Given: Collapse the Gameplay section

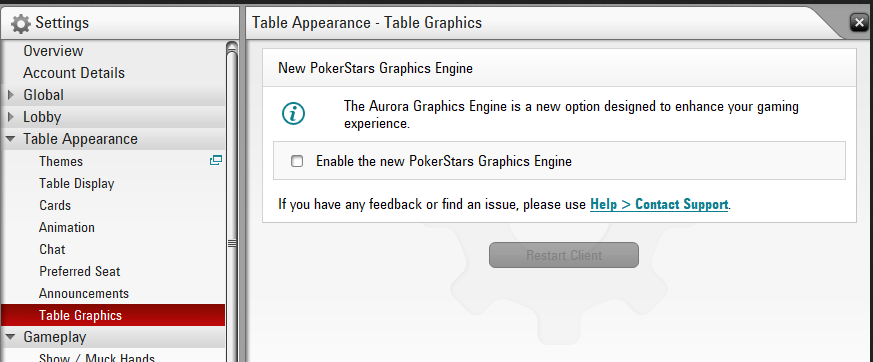Looking at the screenshot, I should coord(11,337).
